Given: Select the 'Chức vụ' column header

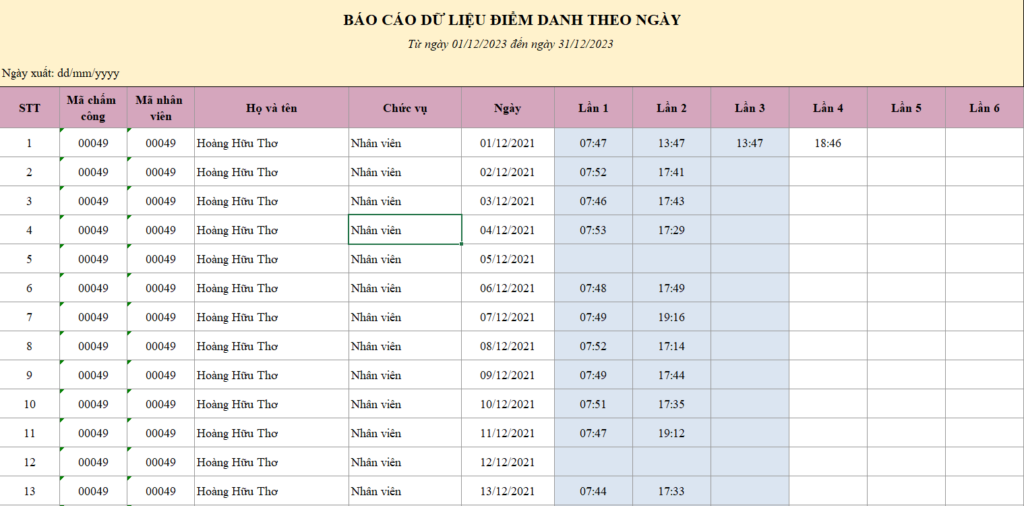Looking at the screenshot, I should click(404, 108).
